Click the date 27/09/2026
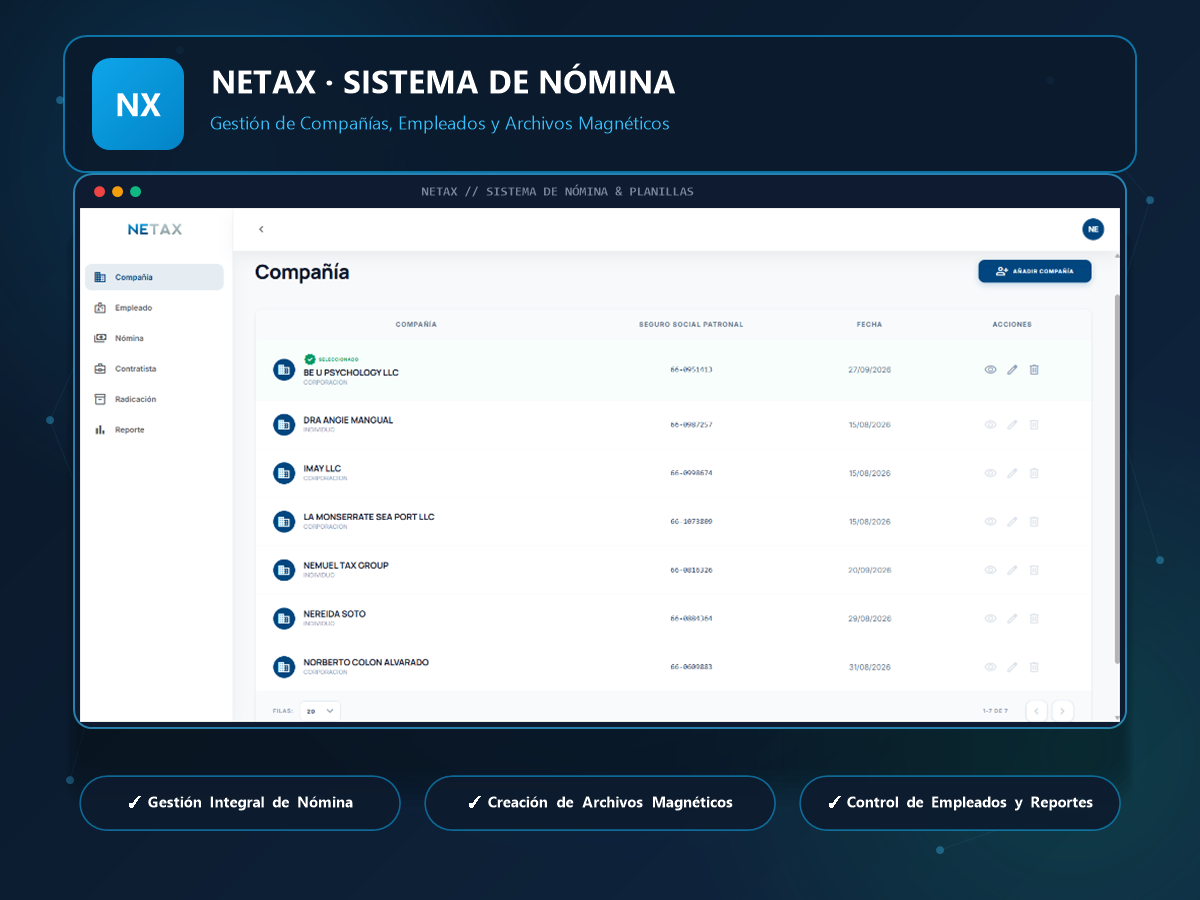Image resolution: width=1200 pixels, height=900 pixels. 869,370
